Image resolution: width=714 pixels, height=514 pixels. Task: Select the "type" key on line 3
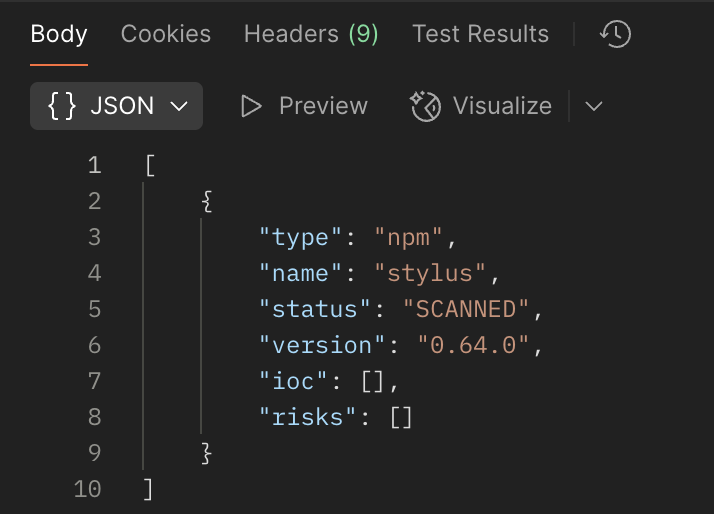click(300, 237)
